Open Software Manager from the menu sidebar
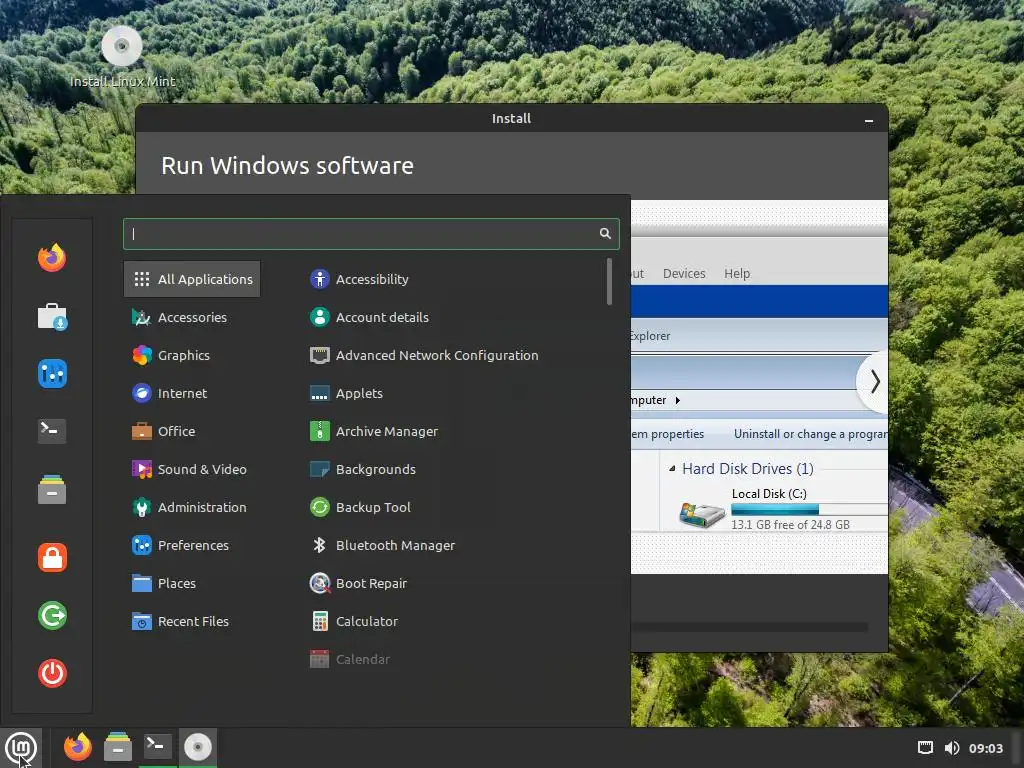 (x=52, y=316)
